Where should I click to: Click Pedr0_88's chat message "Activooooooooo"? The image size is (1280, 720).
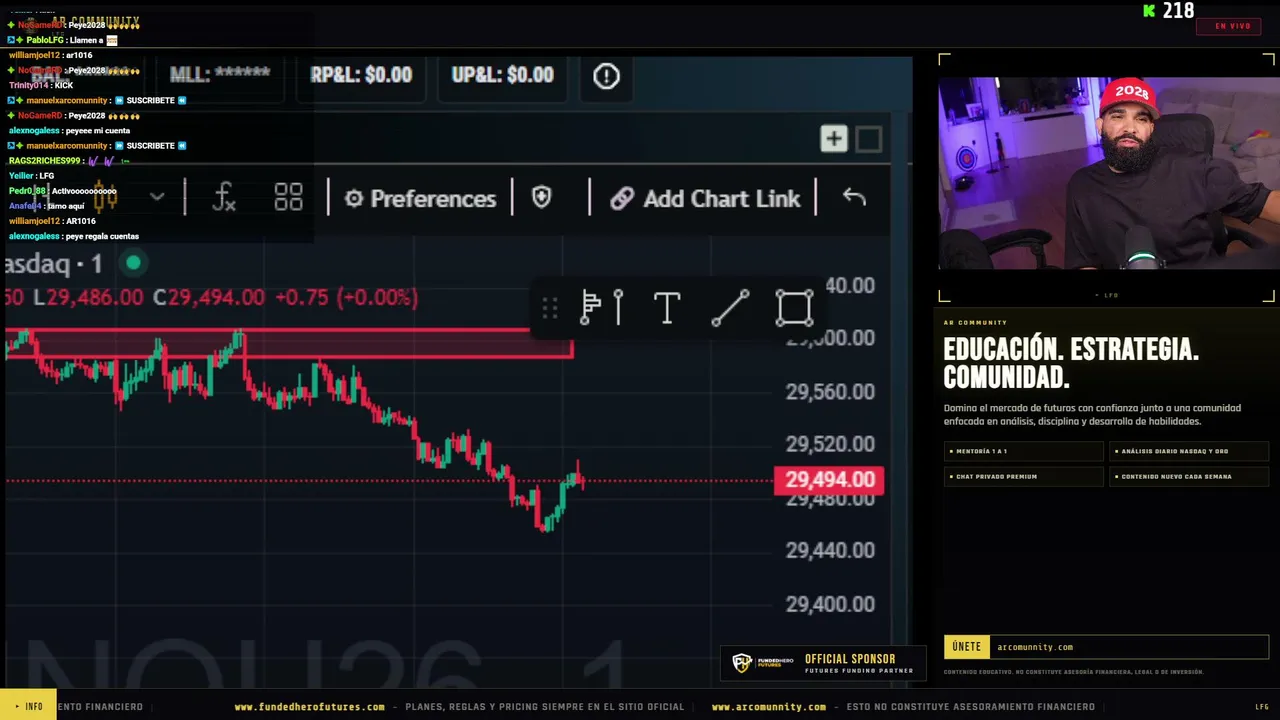(x=84, y=191)
